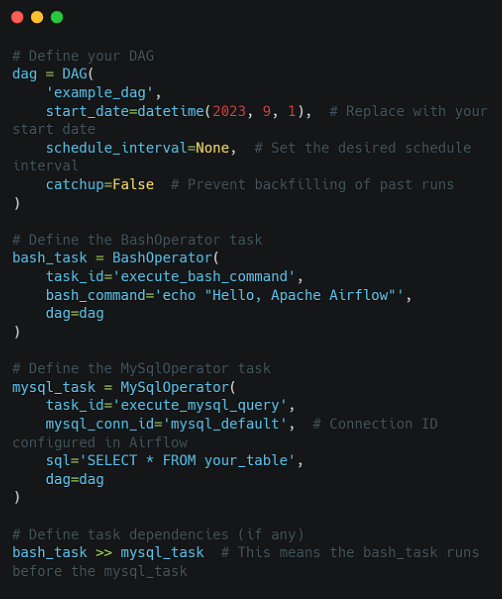Click the bash_command parameter name
This screenshot has width=502, height=599.
tap(96, 295)
